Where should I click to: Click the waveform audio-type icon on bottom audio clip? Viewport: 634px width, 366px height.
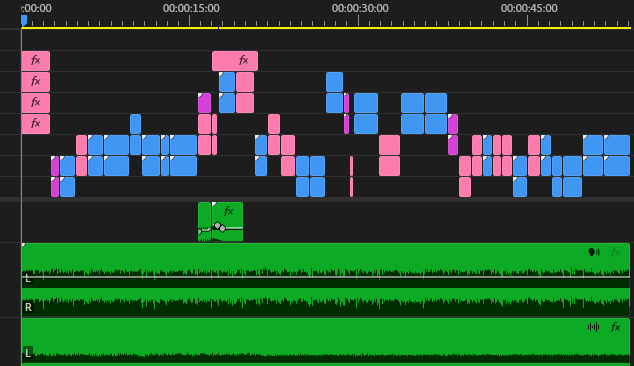(x=594, y=327)
